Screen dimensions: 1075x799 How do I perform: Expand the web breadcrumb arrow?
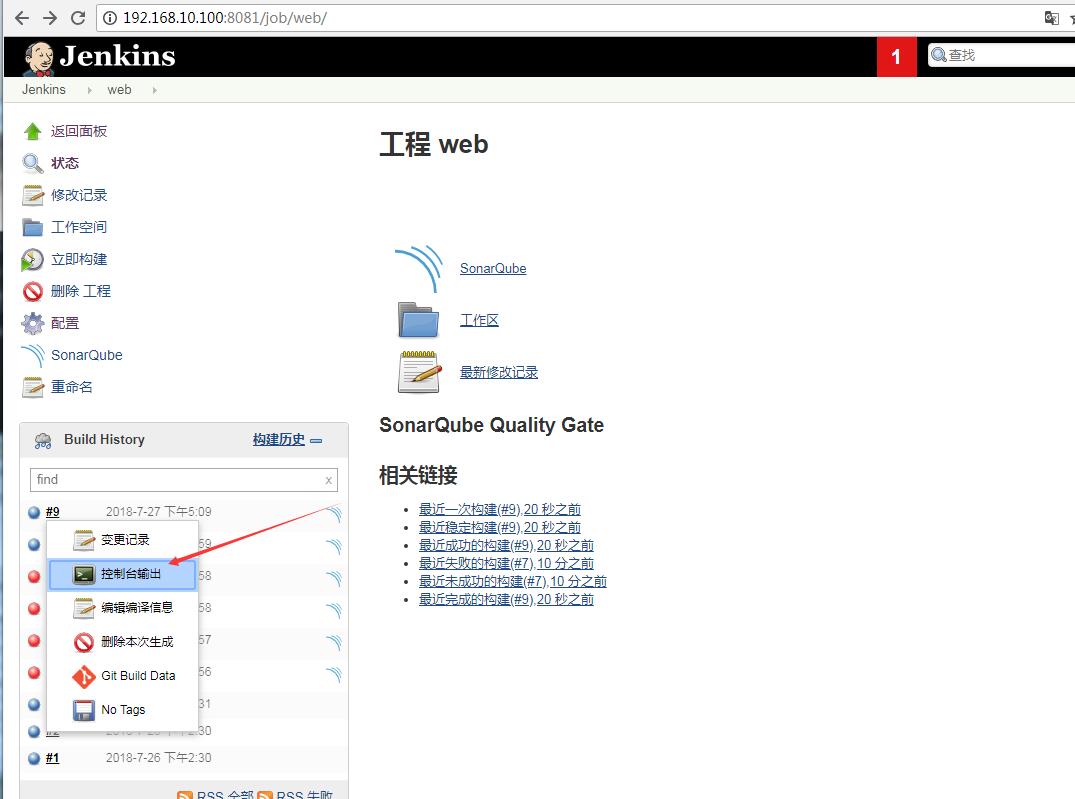154,90
